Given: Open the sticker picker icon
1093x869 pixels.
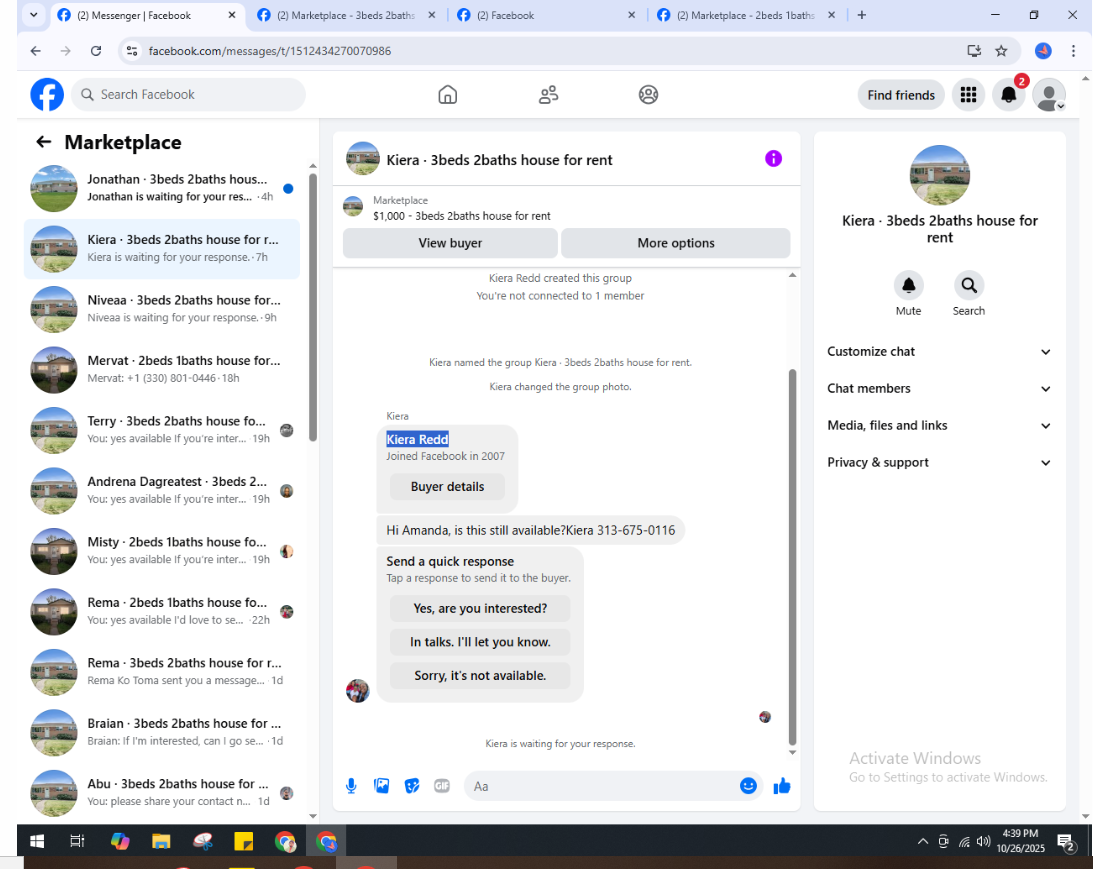Looking at the screenshot, I should tap(412, 786).
